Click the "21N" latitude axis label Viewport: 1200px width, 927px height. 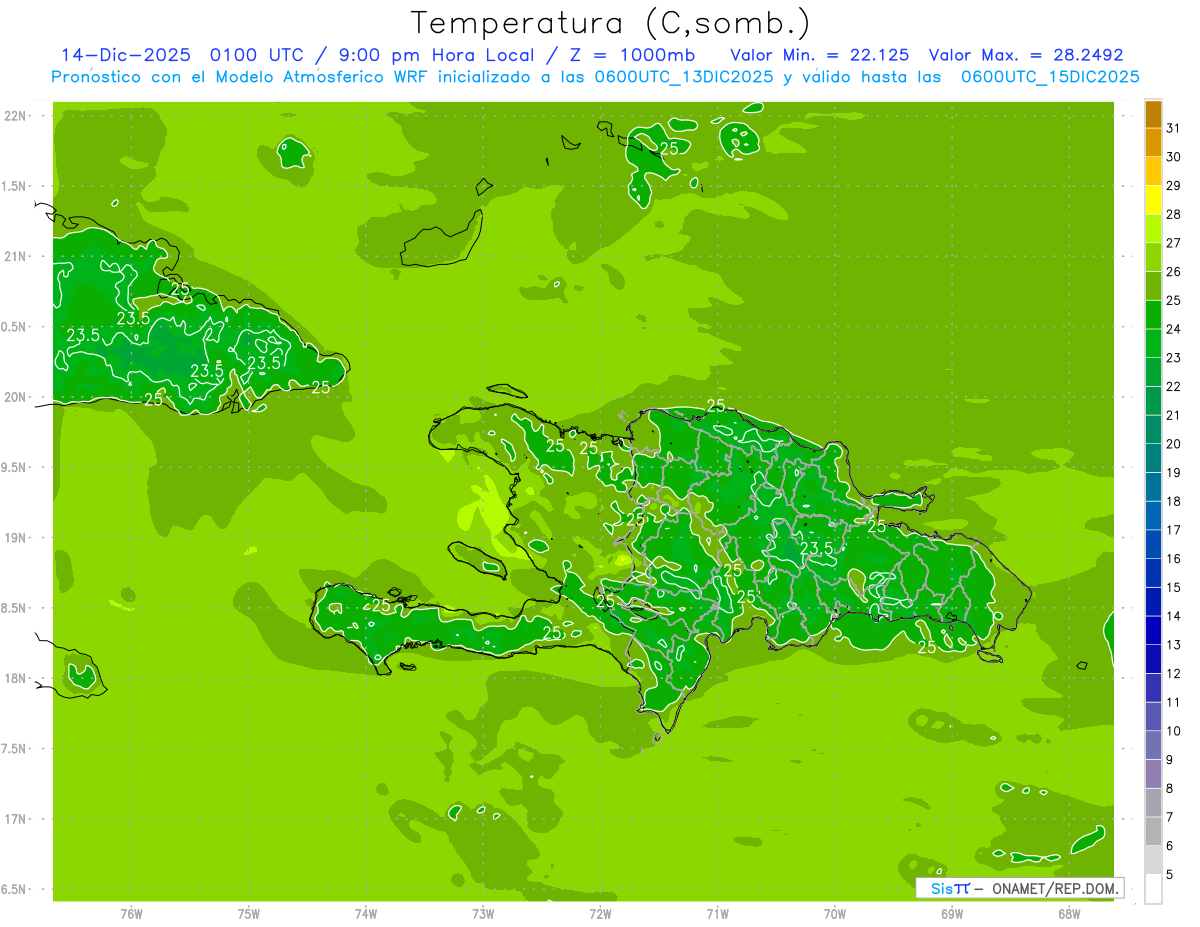click(x=15, y=256)
